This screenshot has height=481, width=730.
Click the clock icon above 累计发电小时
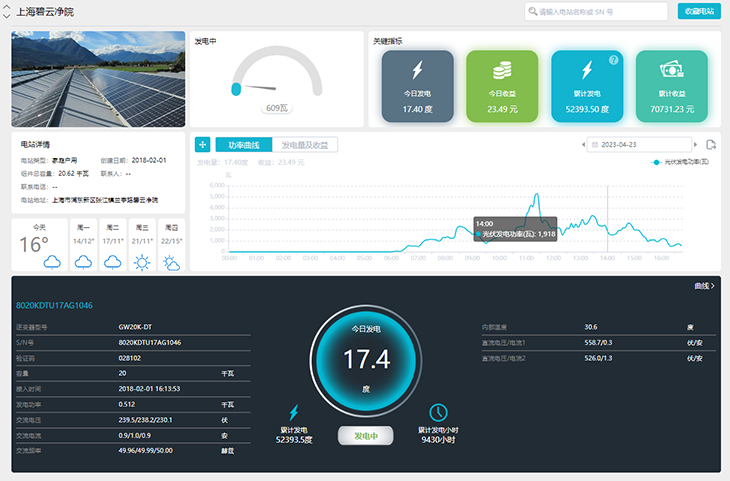(438, 412)
